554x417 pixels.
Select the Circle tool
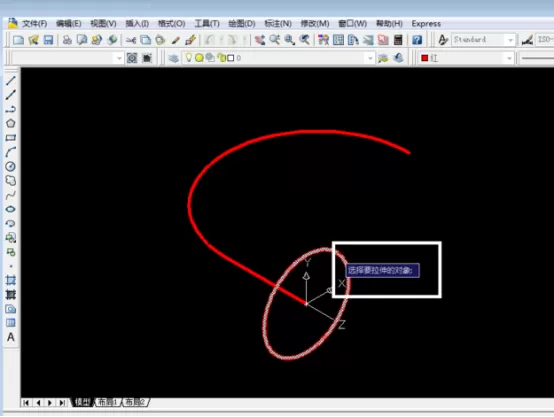(x=11, y=166)
